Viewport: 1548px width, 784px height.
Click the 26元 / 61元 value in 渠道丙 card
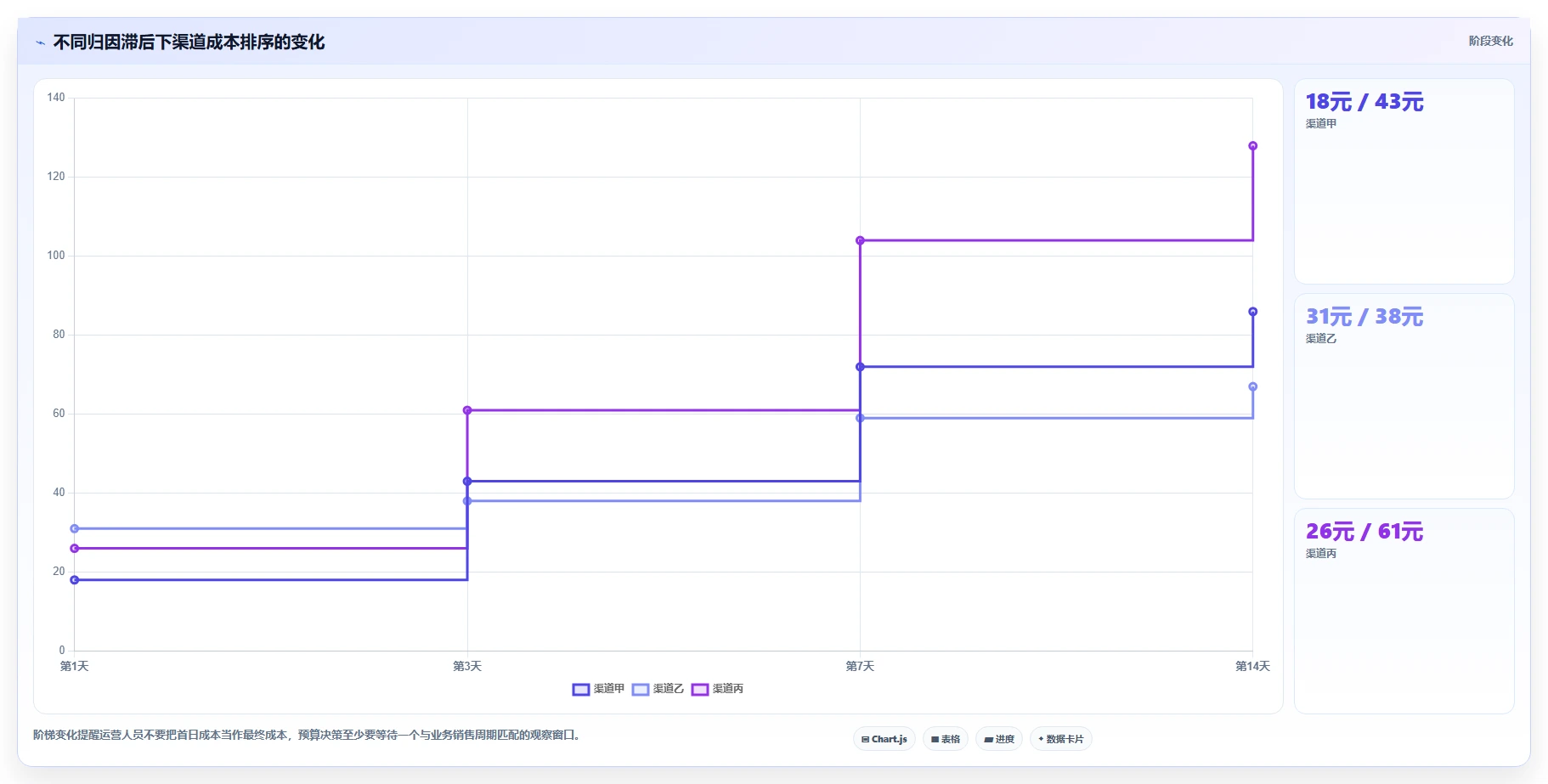tap(1364, 532)
